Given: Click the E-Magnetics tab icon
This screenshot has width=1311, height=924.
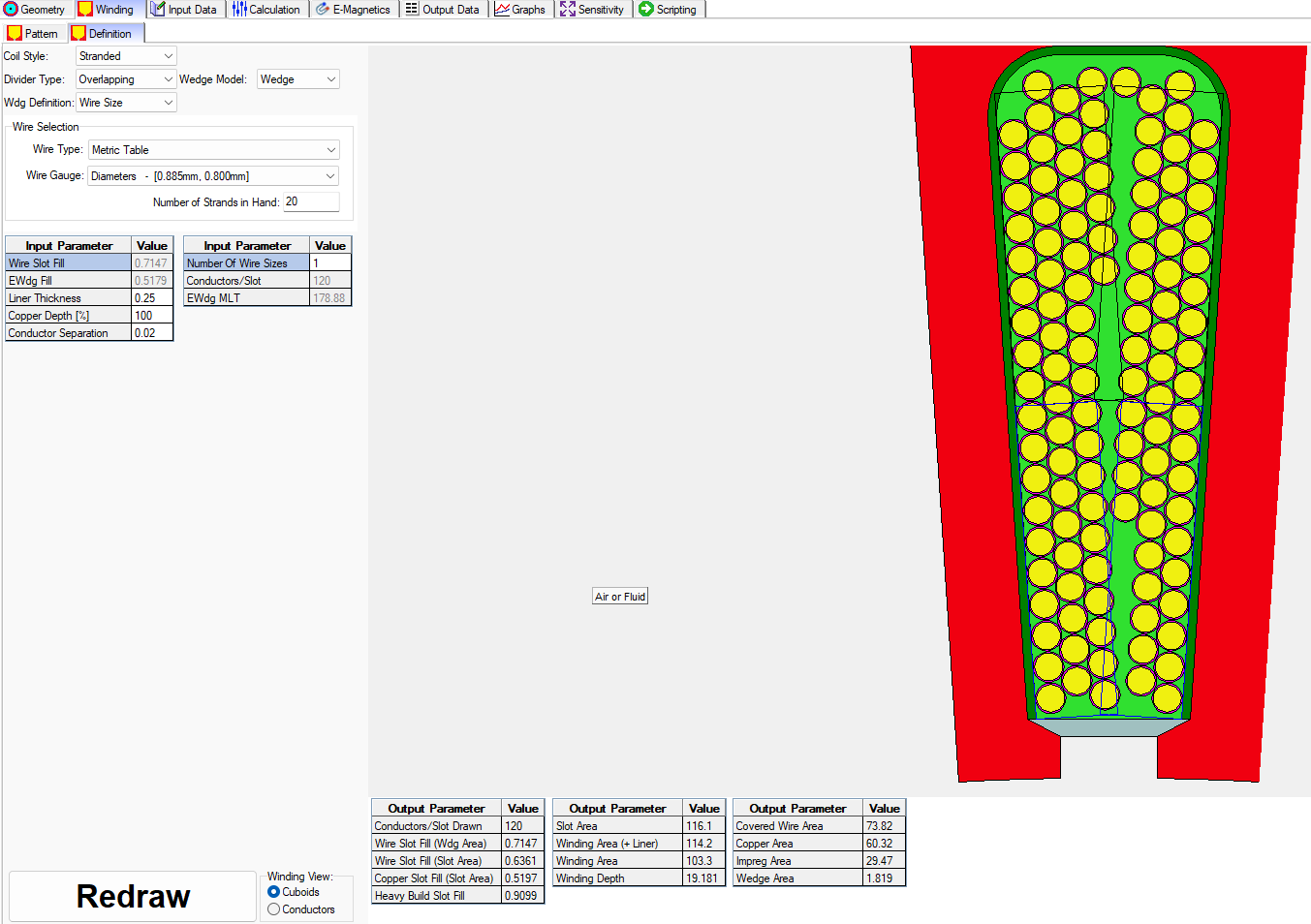Looking at the screenshot, I should tap(323, 10).
